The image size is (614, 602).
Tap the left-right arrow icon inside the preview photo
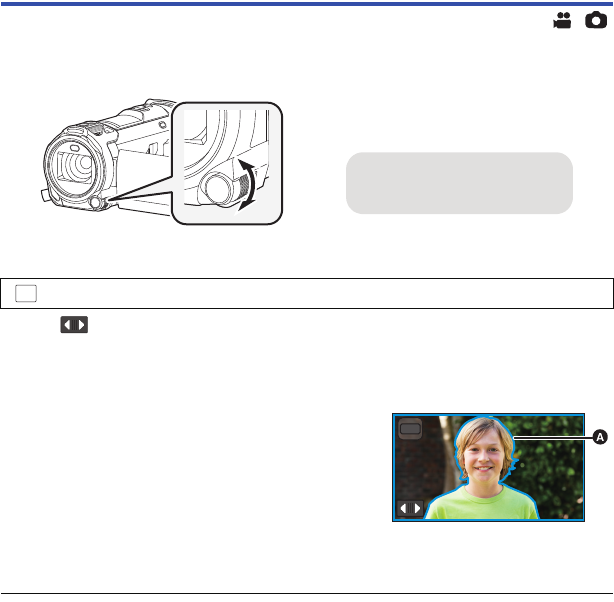coord(410,508)
